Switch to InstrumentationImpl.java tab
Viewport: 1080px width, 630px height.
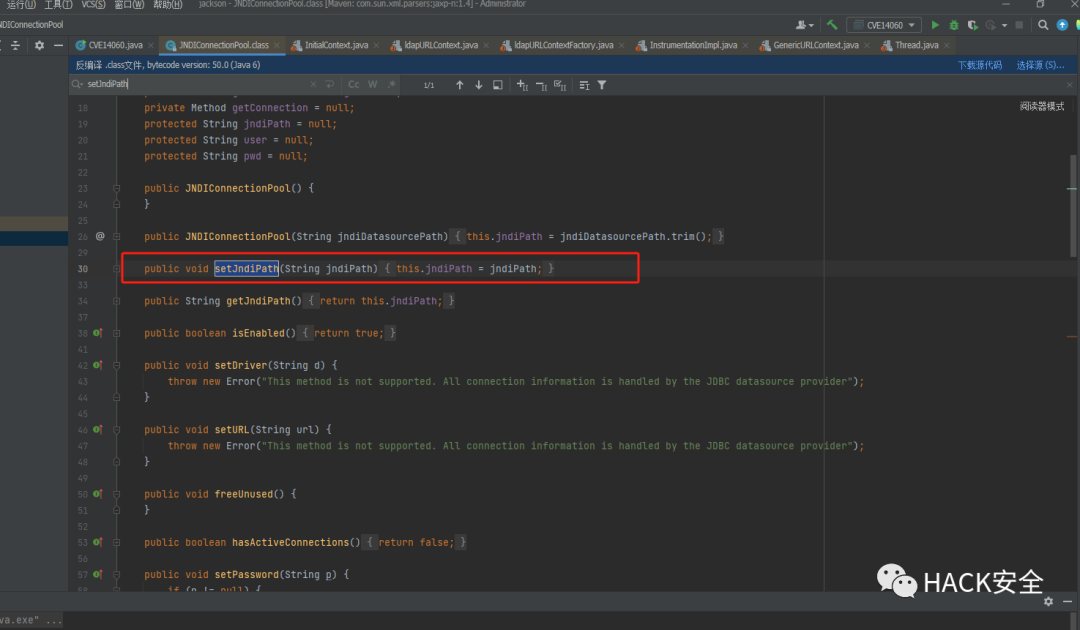[693, 45]
